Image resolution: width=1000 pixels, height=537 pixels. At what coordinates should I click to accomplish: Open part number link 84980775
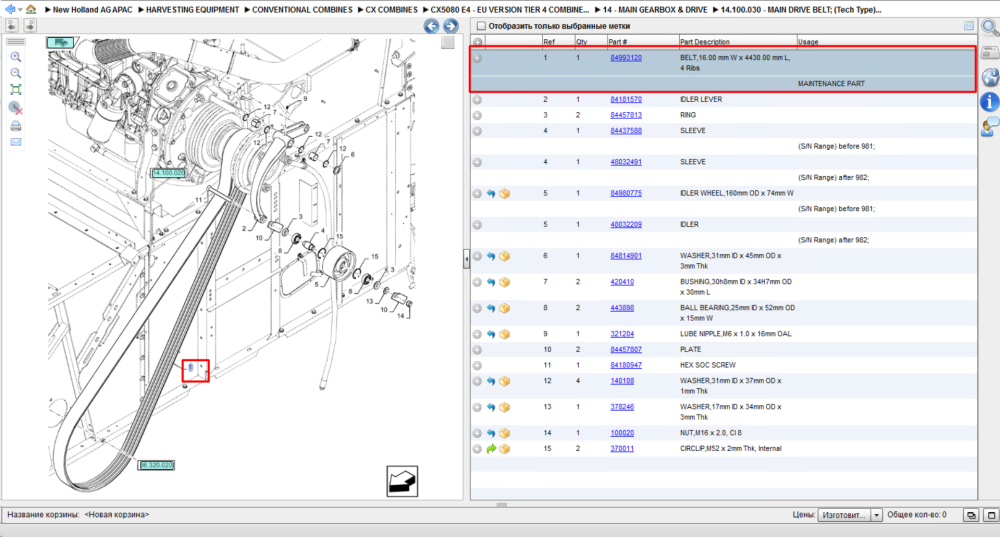[626, 193]
